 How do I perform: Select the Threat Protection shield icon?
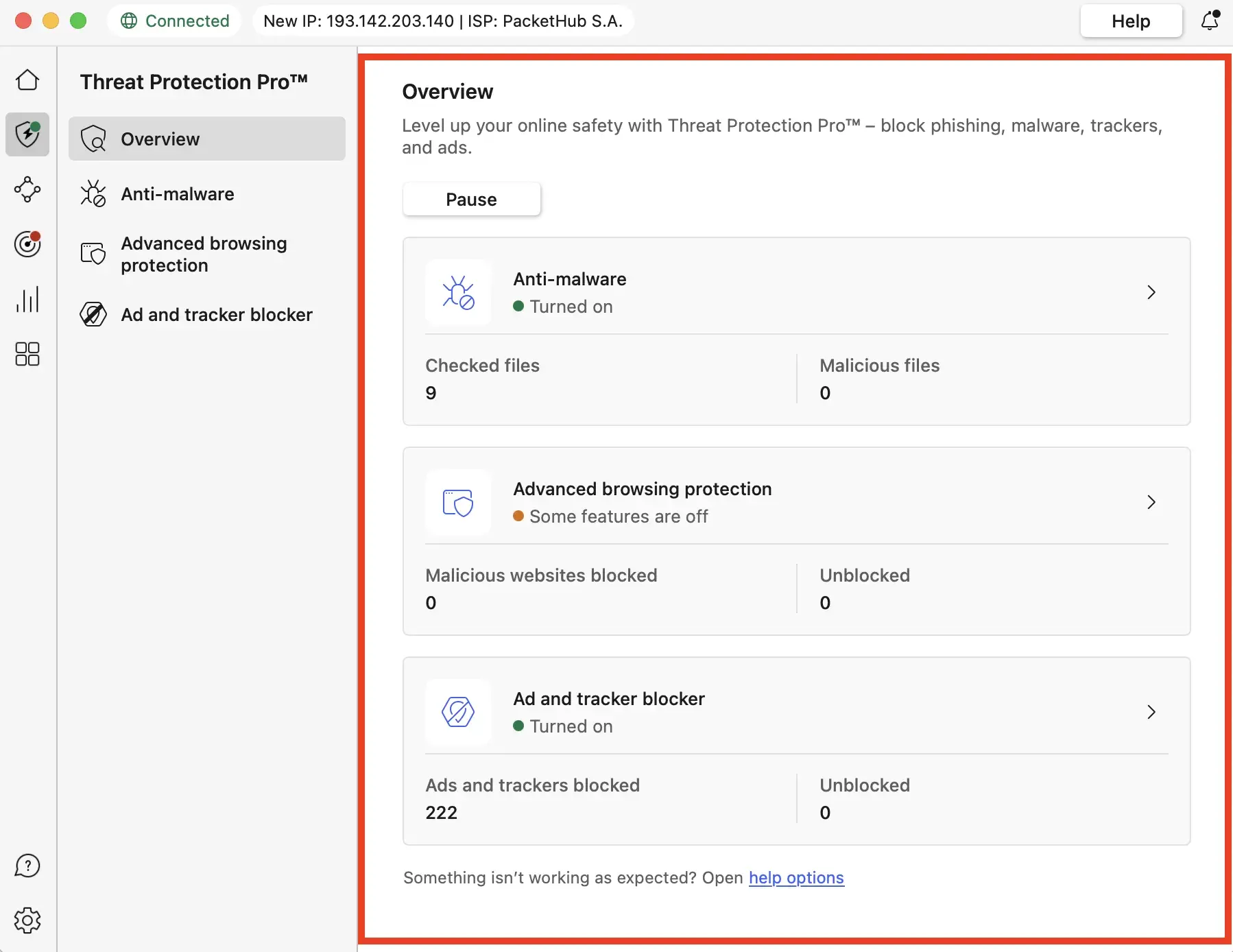click(27, 134)
